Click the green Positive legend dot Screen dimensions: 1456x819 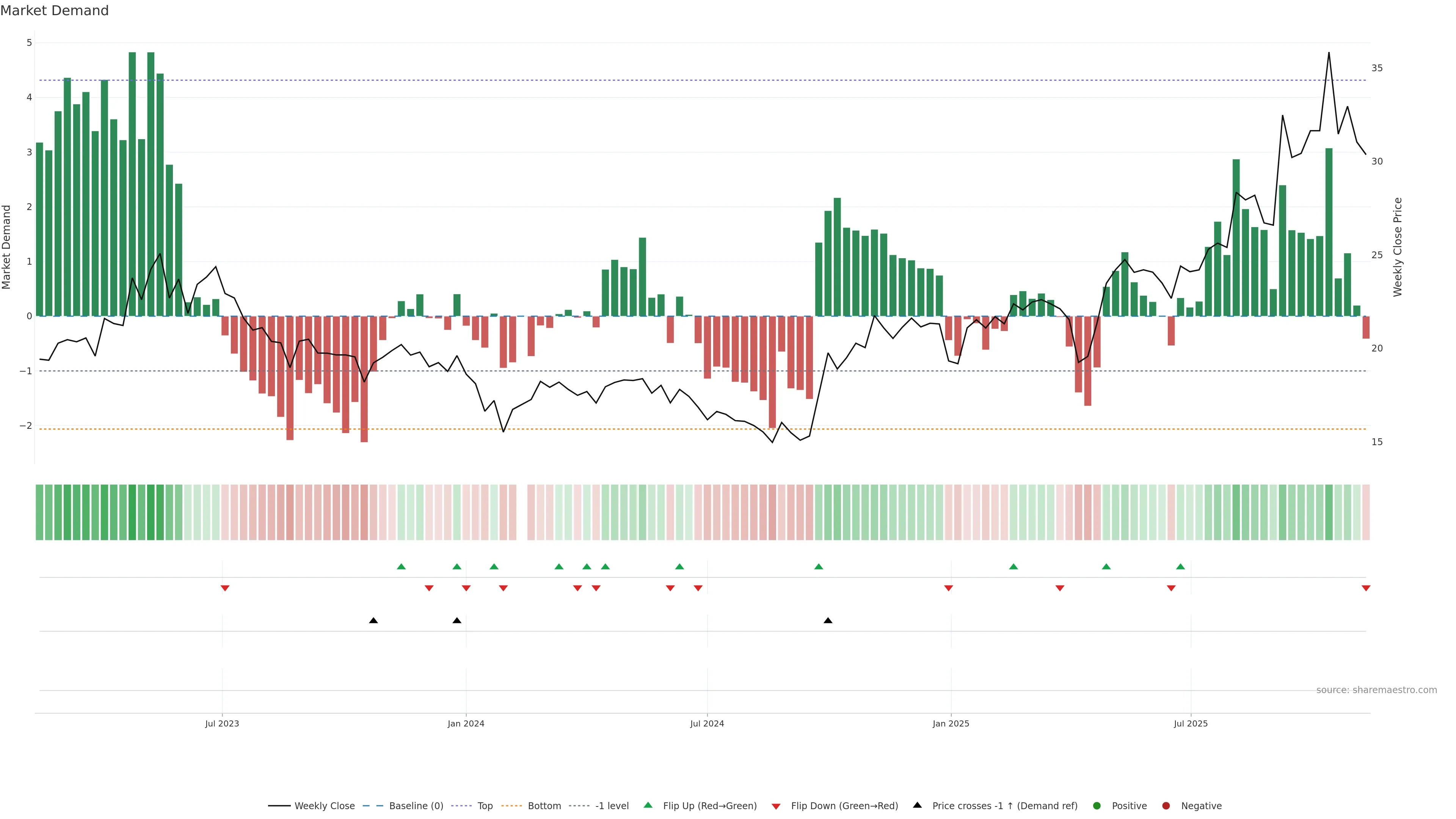(1097, 806)
